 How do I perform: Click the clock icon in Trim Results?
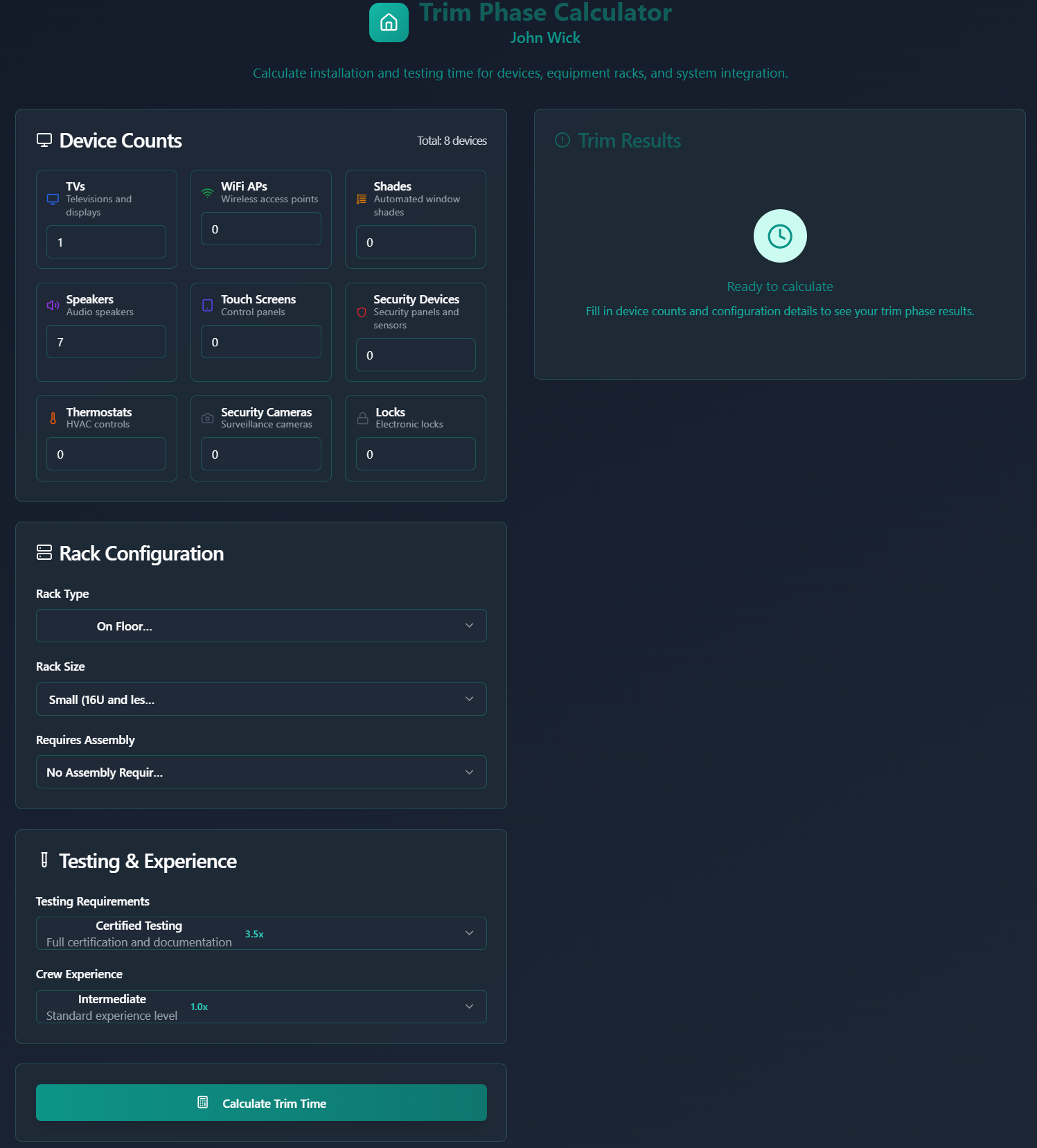779,236
